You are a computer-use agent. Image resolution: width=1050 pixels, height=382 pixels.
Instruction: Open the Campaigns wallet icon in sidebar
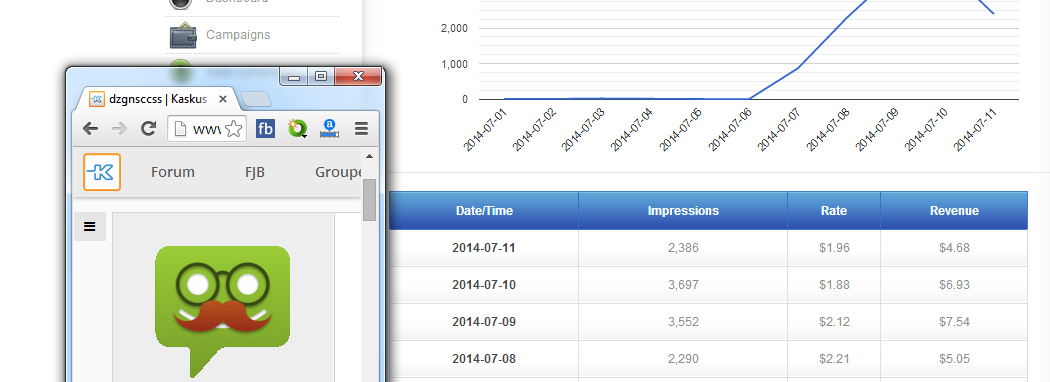(x=183, y=36)
